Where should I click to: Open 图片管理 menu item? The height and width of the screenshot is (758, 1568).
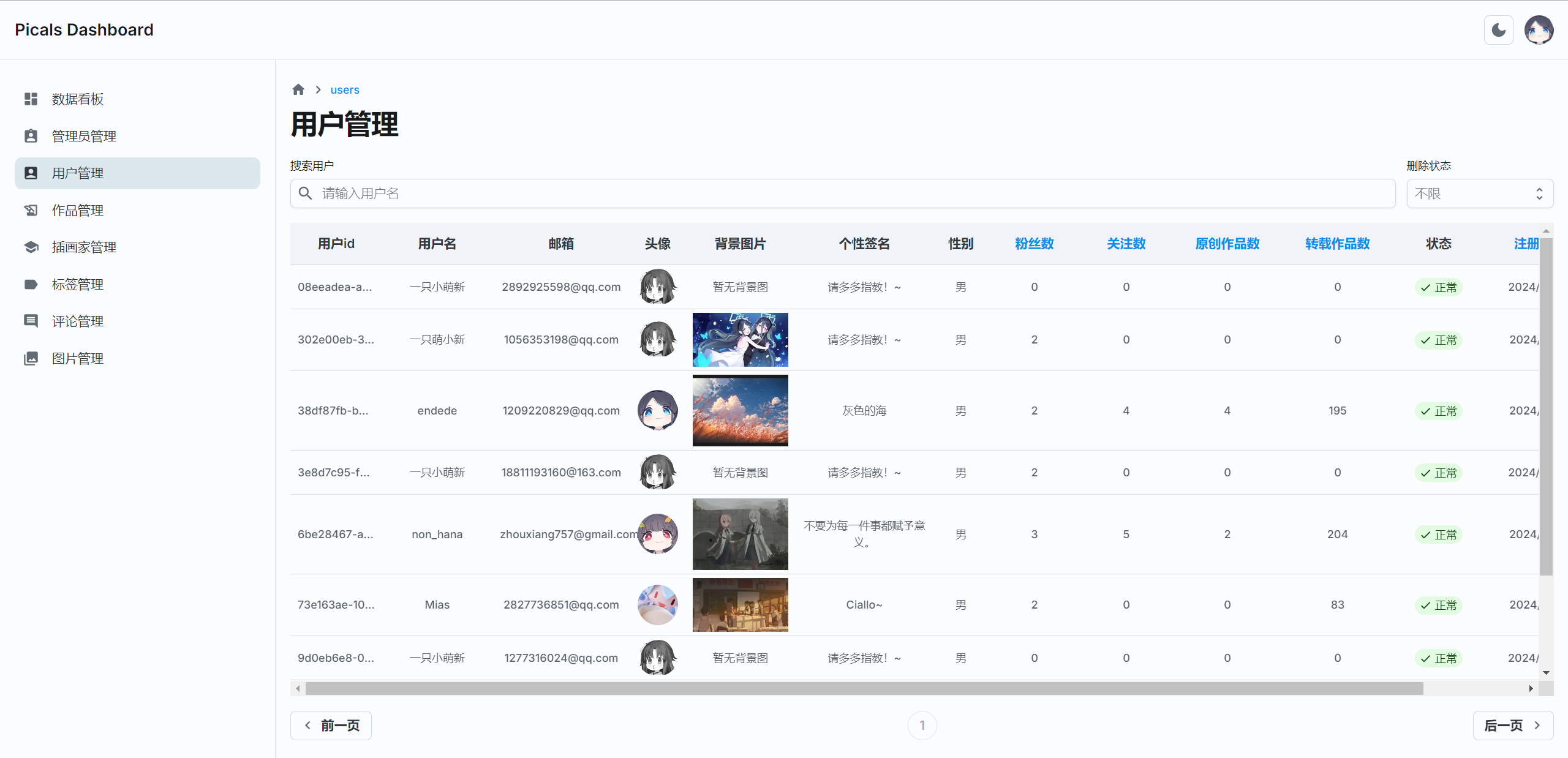click(137, 358)
